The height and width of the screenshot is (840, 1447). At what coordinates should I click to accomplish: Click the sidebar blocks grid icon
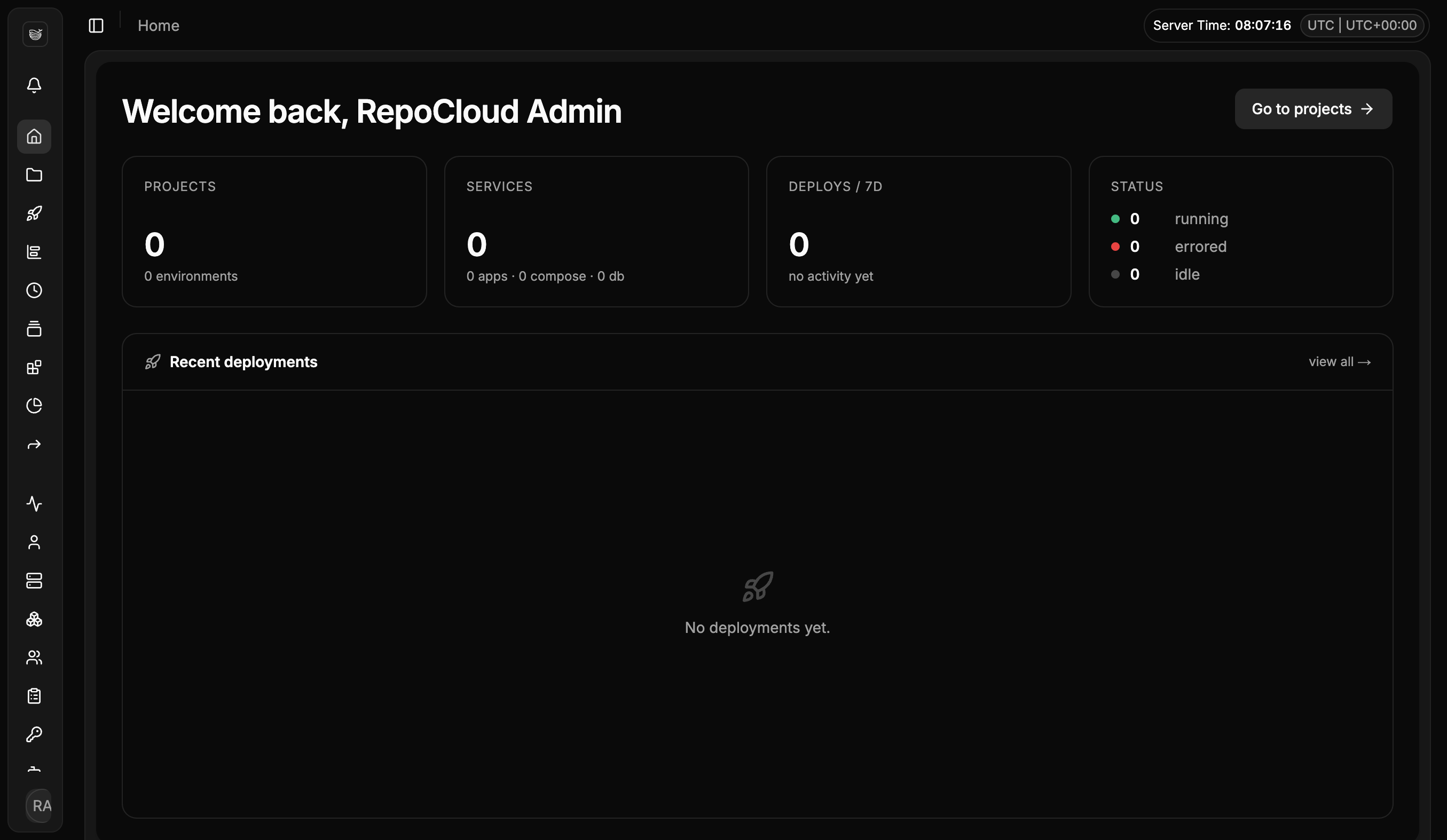click(x=34, y=367)
